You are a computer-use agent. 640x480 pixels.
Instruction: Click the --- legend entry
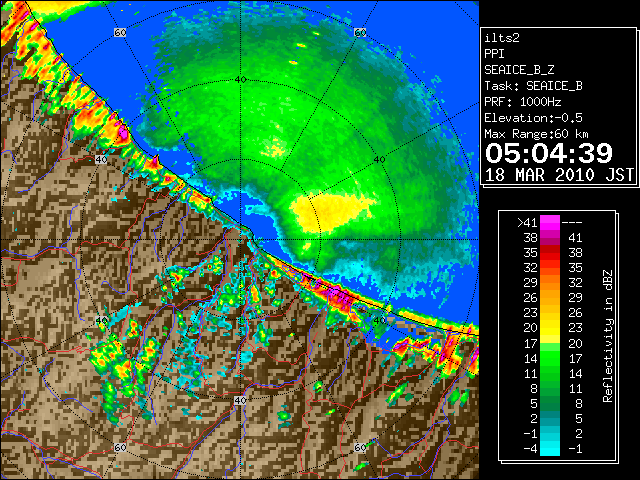[572, 223]
